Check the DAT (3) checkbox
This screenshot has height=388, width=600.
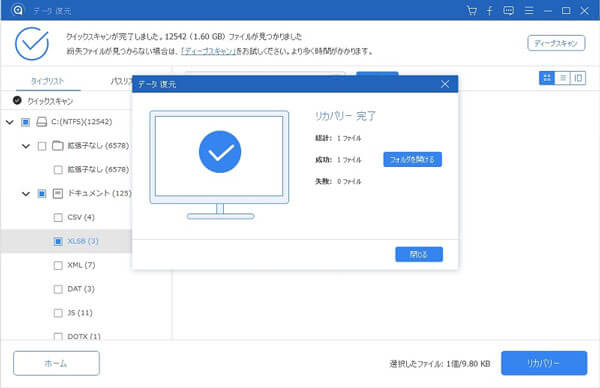tap(58, 289)
